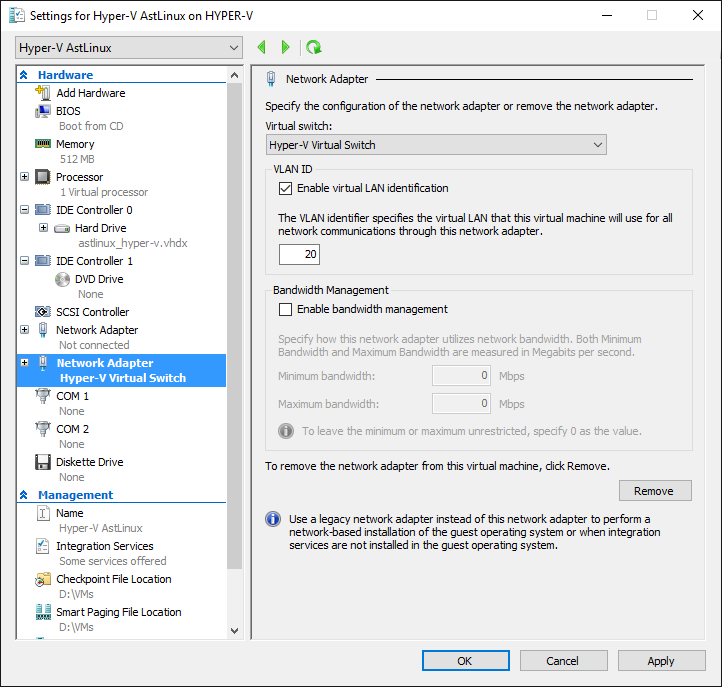Click the IDE Controller 0 icon
Viewport: 722px width, 687px height.
click(43, 210)
